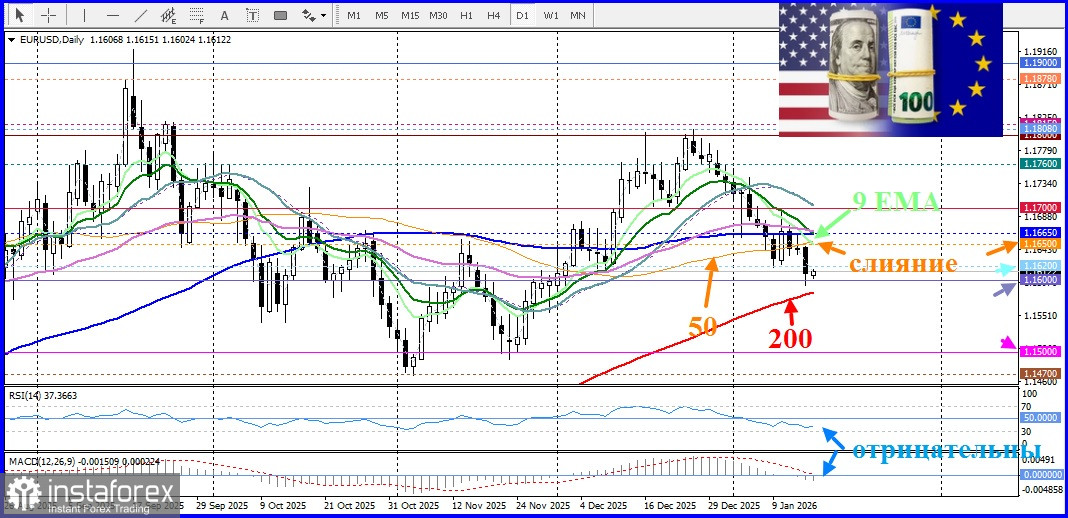
Task: Select the equidistant channel tool
Action: point(169,14)
